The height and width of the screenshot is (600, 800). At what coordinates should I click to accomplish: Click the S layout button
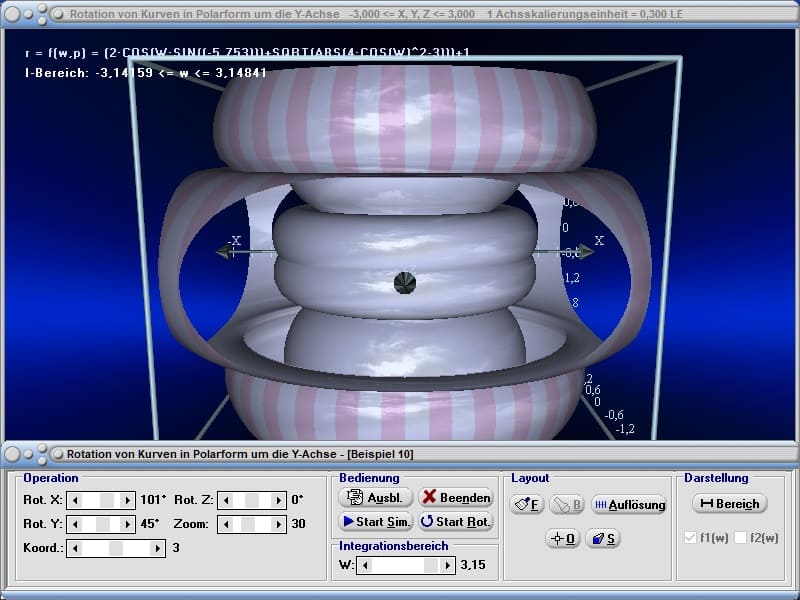[603, 538]
